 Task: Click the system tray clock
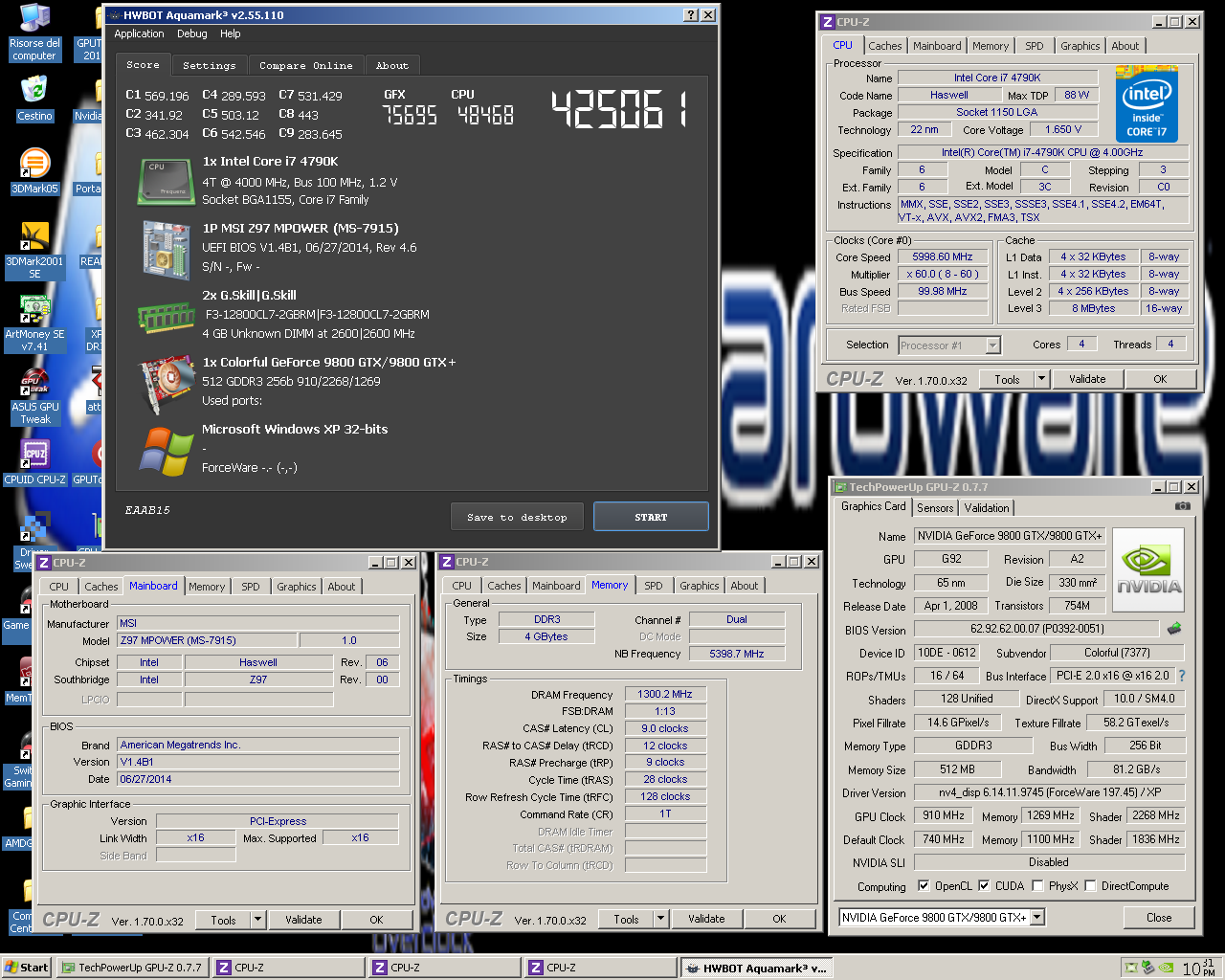pos(1198,968)
